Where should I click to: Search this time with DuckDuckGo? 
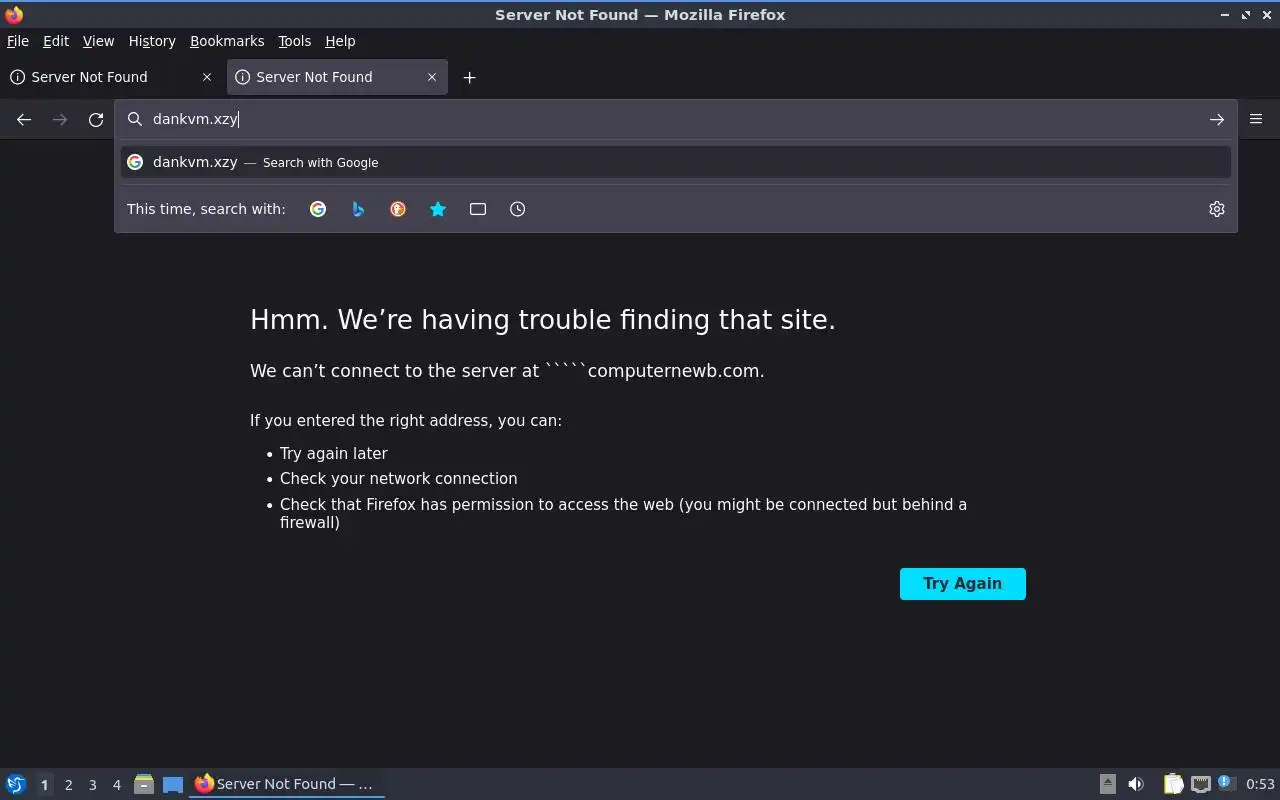(398, 209)
